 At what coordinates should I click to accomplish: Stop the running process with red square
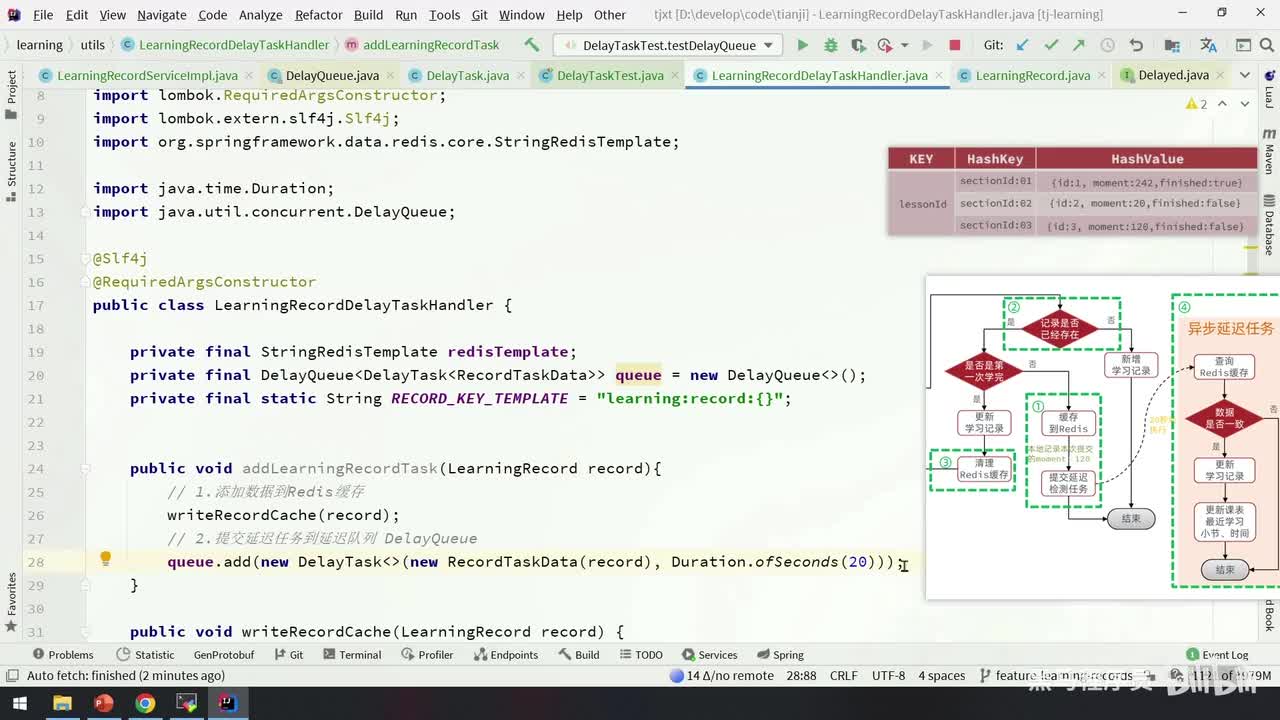(x=954, y=45)
